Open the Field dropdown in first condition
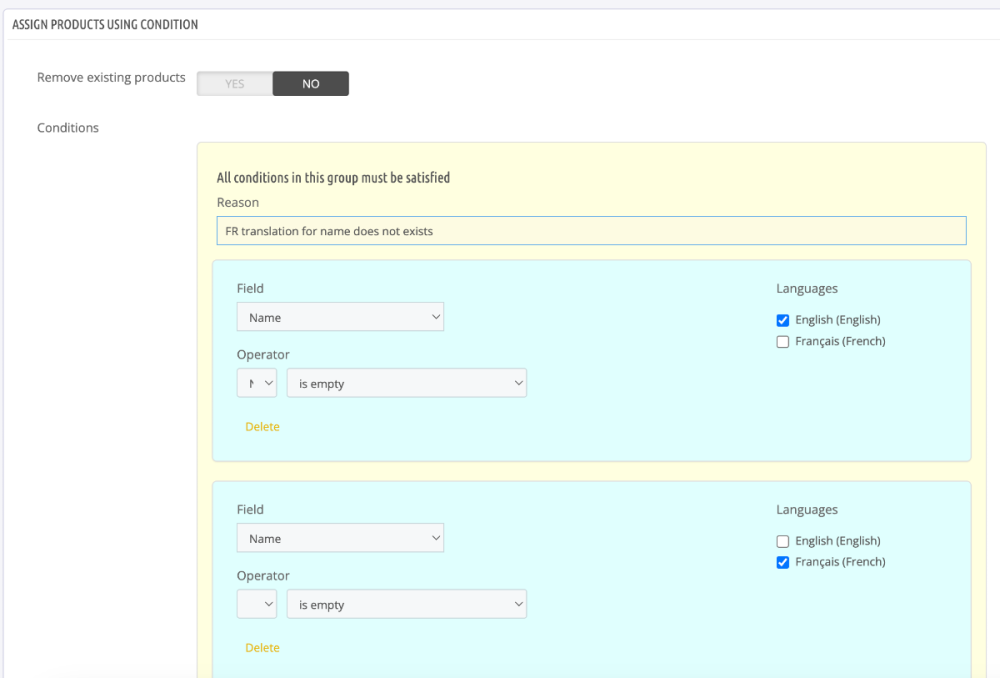Image resolution: width=1000 pixels, height=678 pixels. point(340,317)
